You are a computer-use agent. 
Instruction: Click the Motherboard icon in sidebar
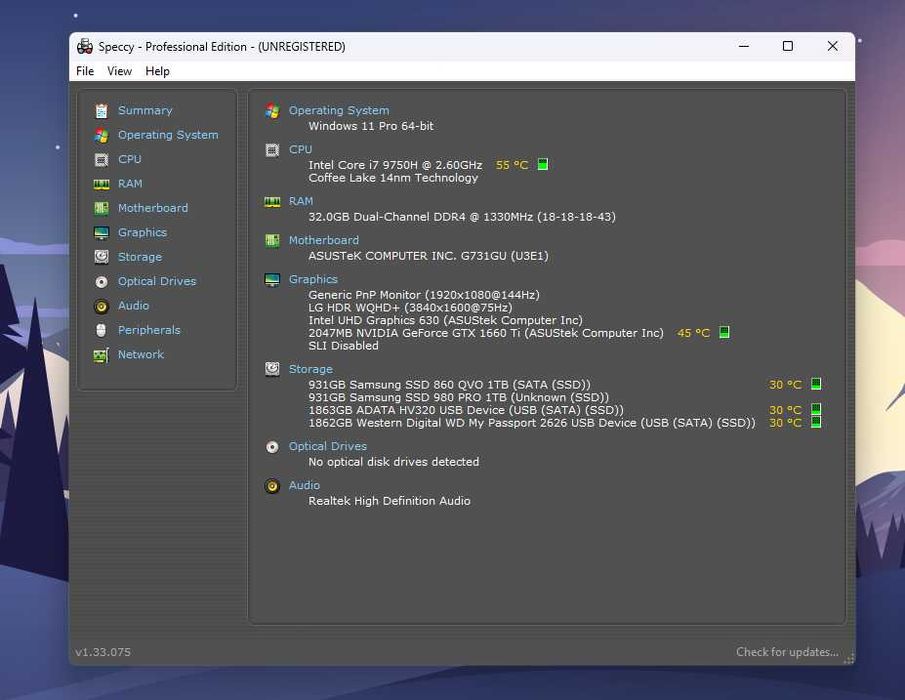pyautogui.click(x=102, y=208)
